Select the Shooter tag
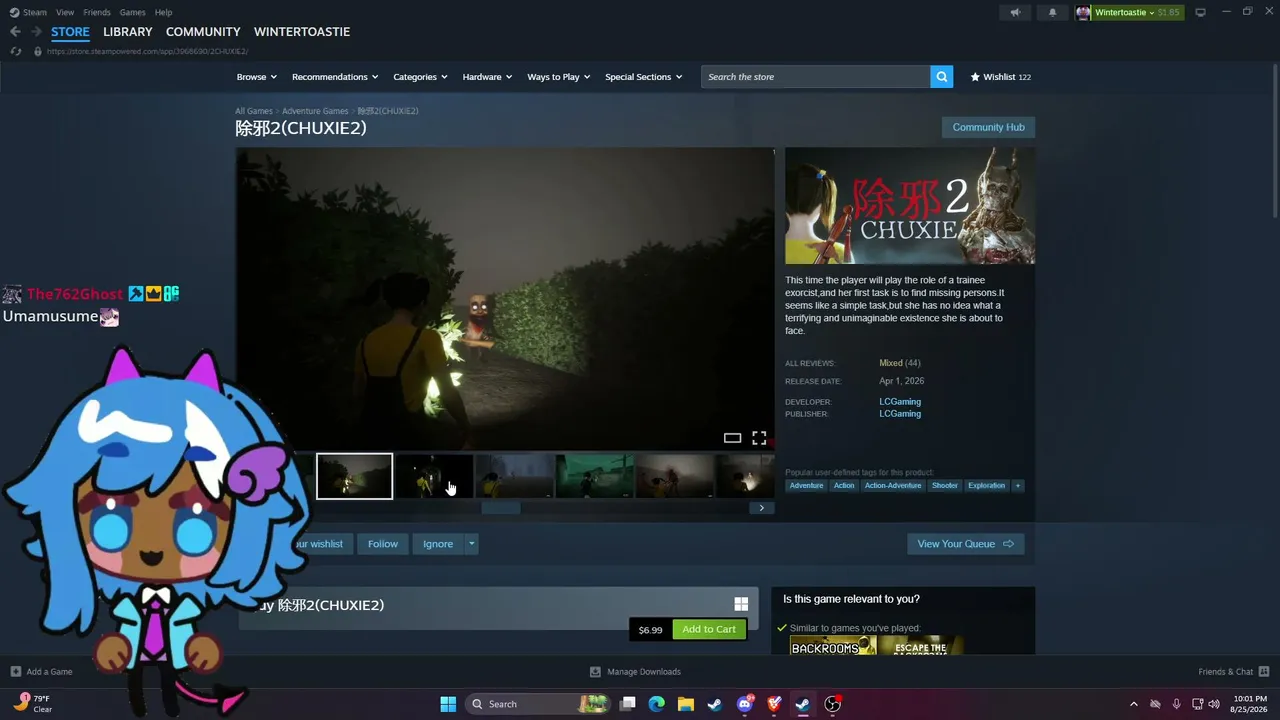Viewport: 1280px width, 720px height. click(x=945, y=486)
